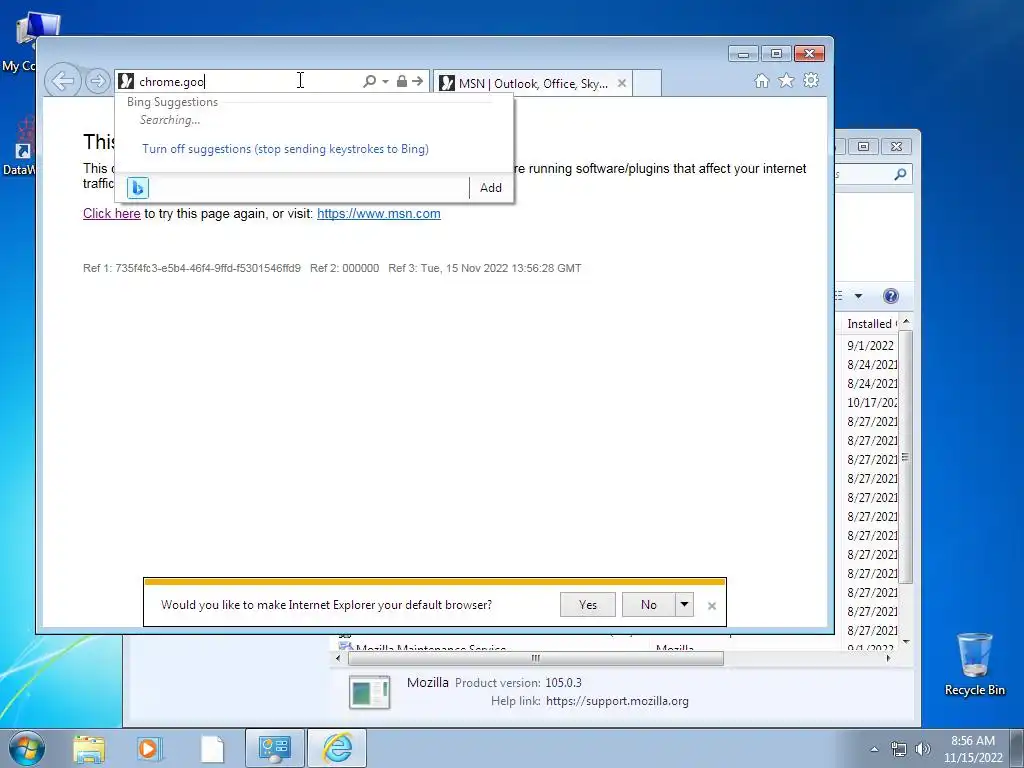This screenshot has width=1024, height=768.
Task: Select the Bing search provider icon
Action: (138, 188)
